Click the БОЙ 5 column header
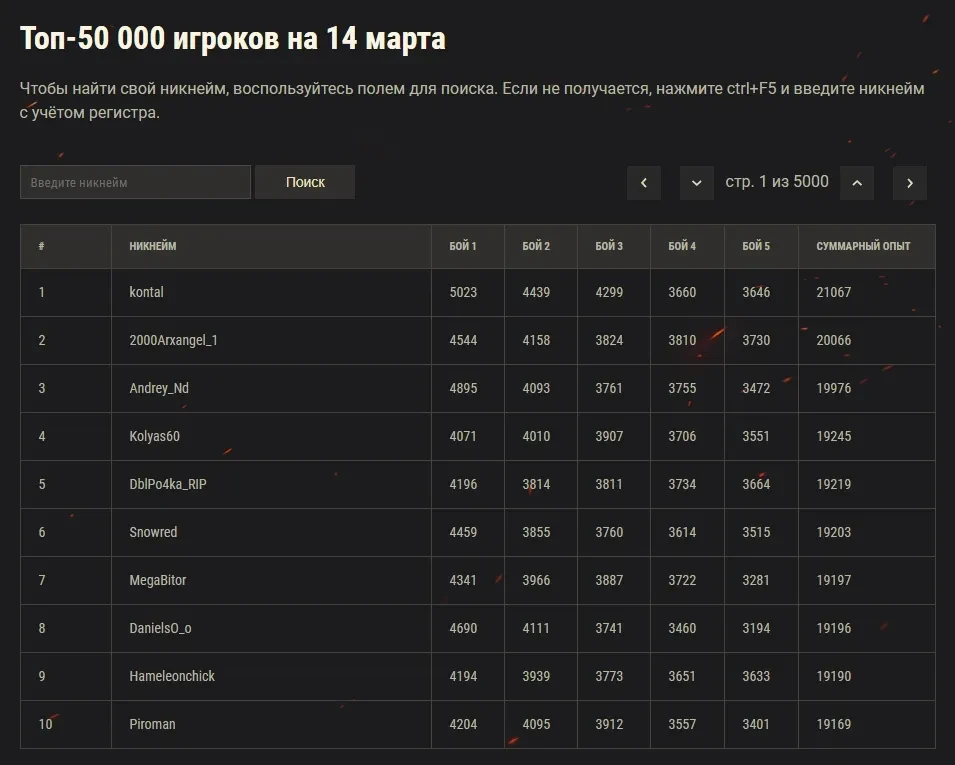This screenshot has width=955, height=765. (756, 246)
